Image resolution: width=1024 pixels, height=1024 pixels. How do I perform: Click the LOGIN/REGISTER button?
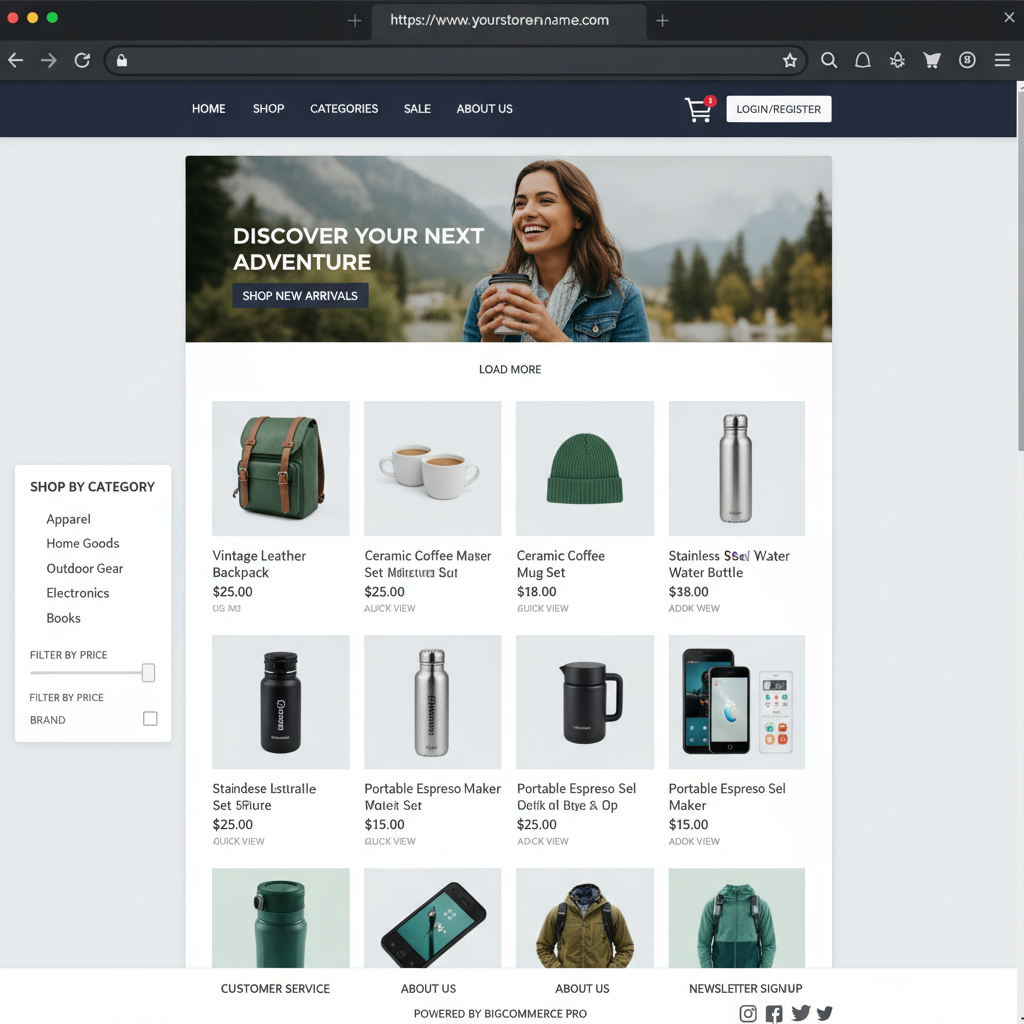[778, 109]
